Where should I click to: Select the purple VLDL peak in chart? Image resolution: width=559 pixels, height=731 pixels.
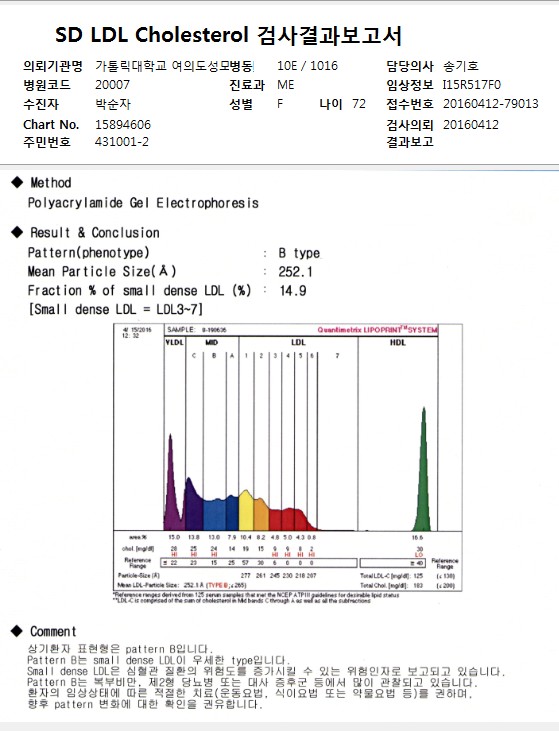(172, 485)
